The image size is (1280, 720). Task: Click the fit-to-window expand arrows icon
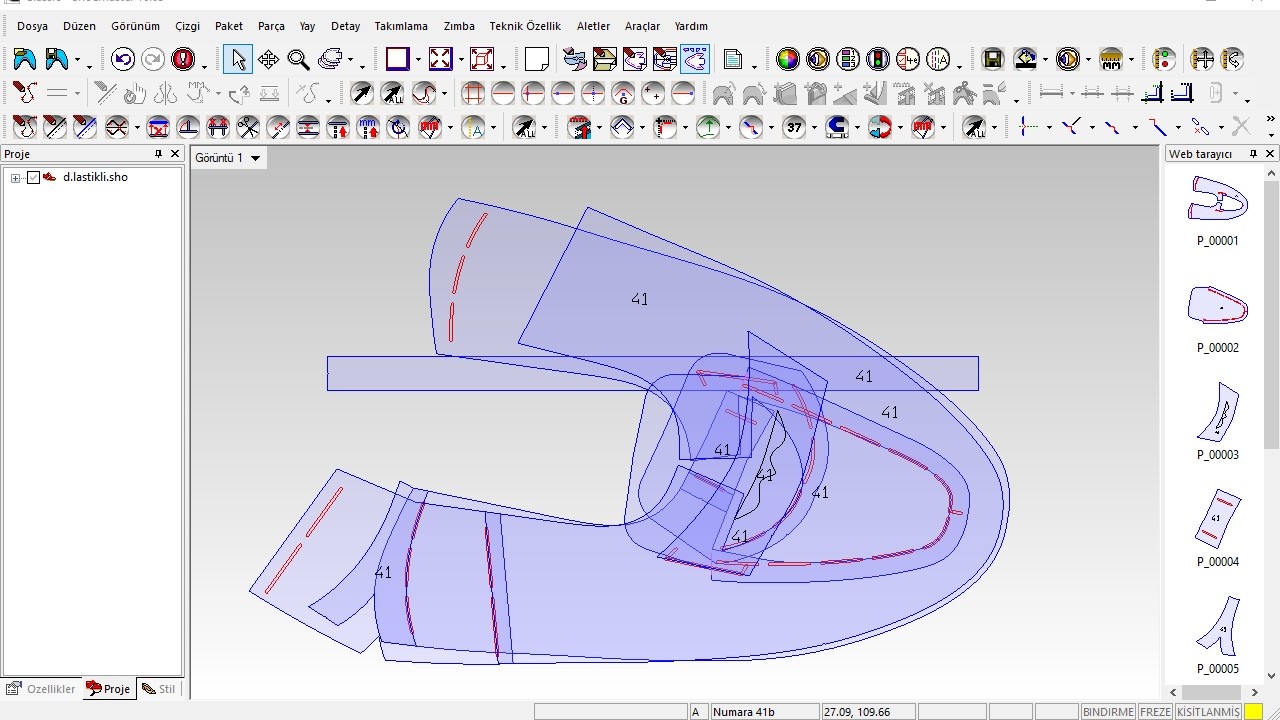coord(441,60)
